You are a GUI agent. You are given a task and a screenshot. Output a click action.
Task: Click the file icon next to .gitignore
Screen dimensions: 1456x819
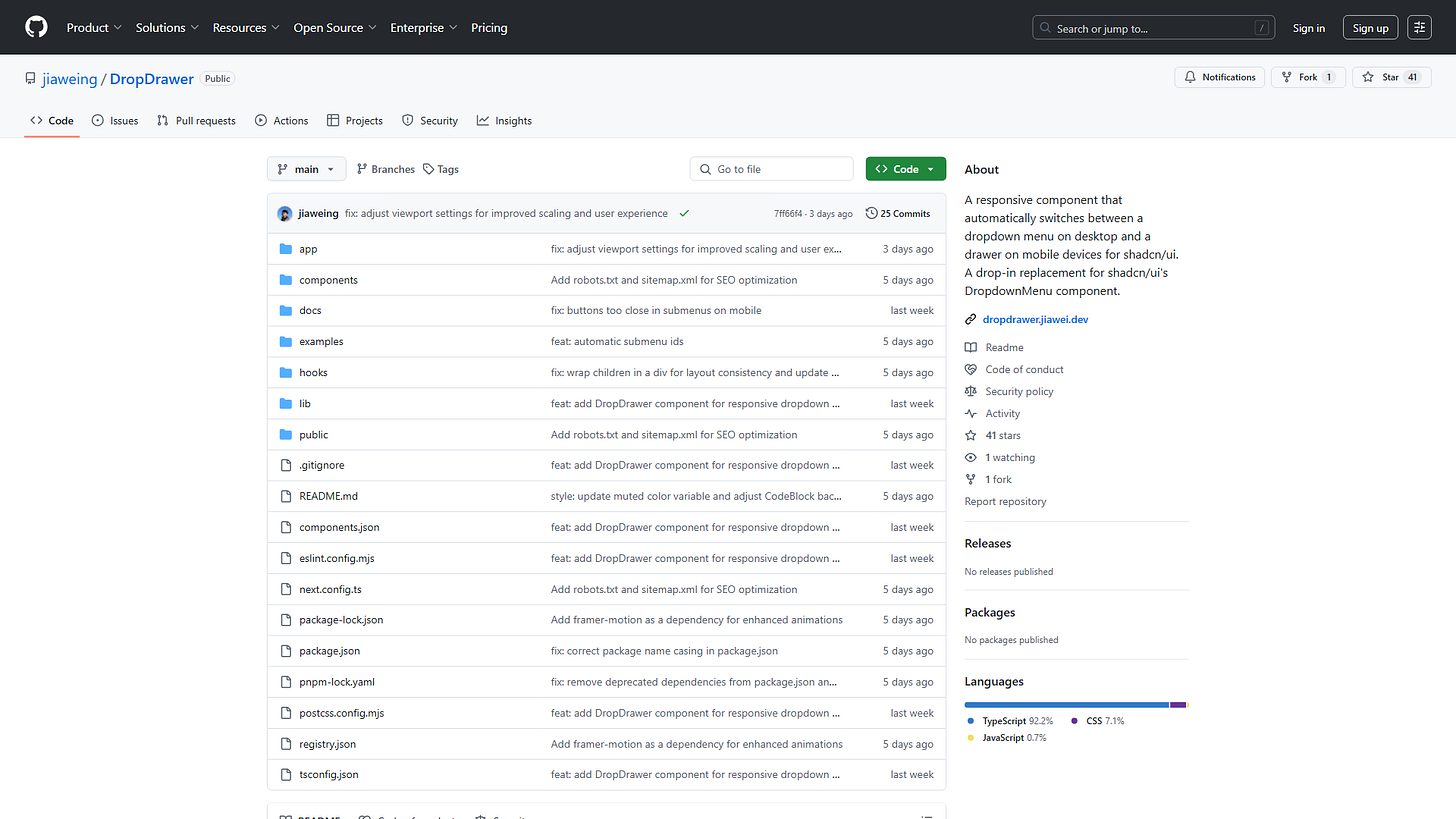[x=285, y=465]
